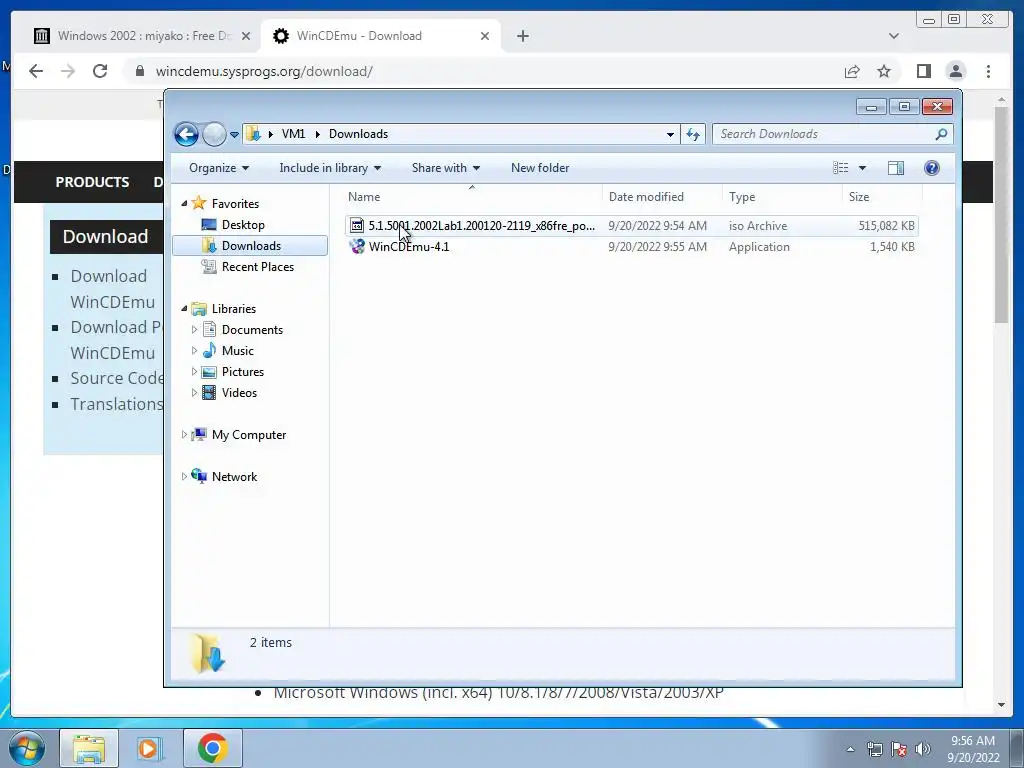Switch to Windows 2002 miyako tab
The height and width of the screenshot is (768, 1024).
[x=142, y=36]
